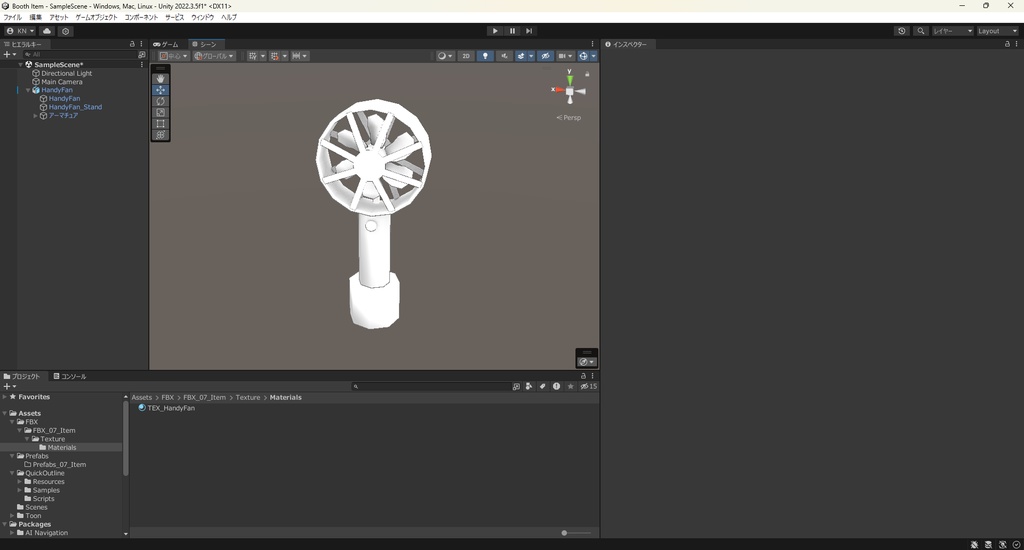This screenshot has width=1024, height=550.
Task: Select Main Camera in hierarchy
Action: (61, 82)
